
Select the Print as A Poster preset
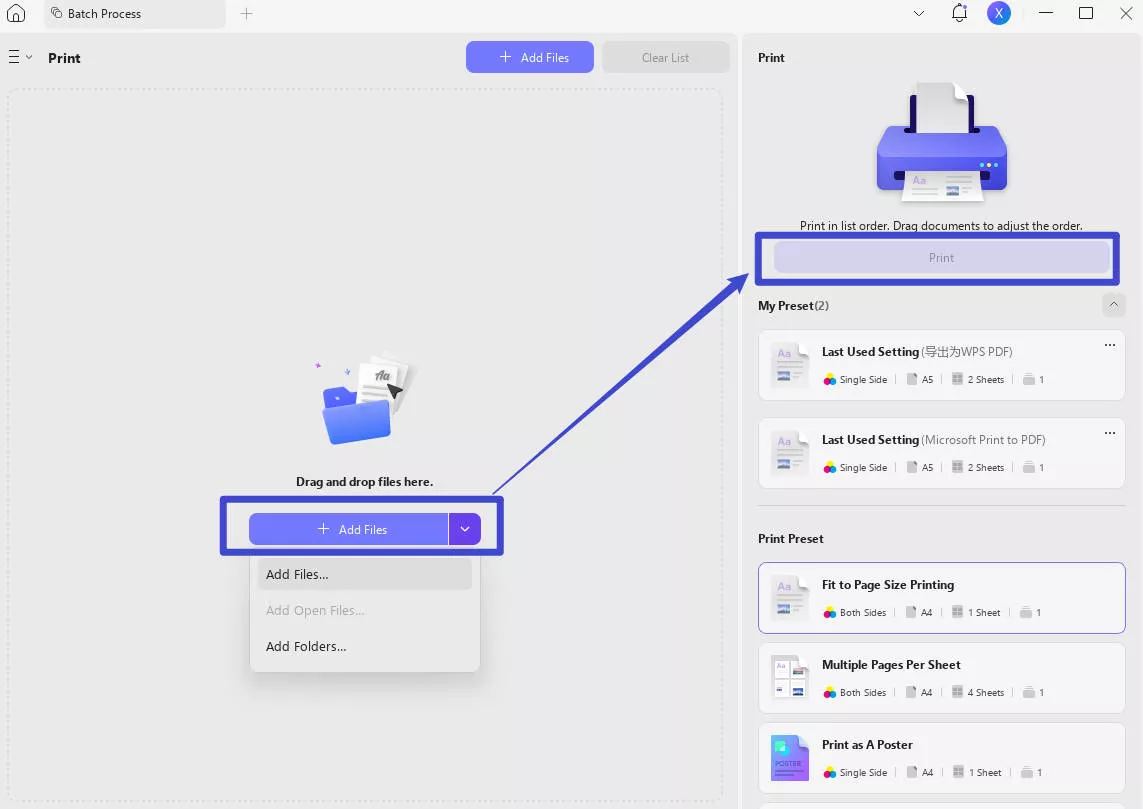coord(940,758)
